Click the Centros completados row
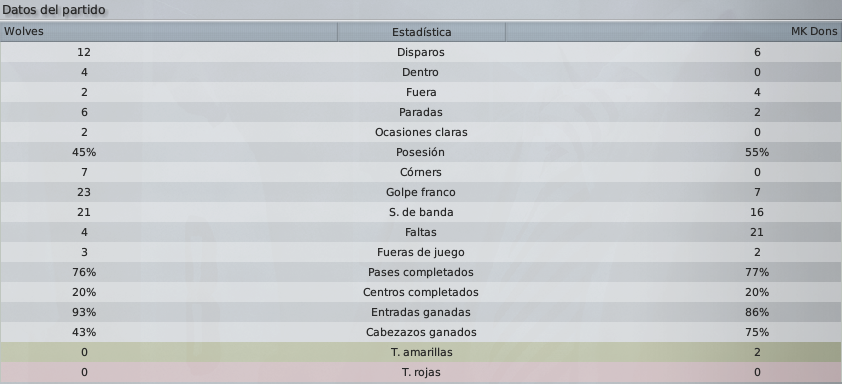 (421, 292)
